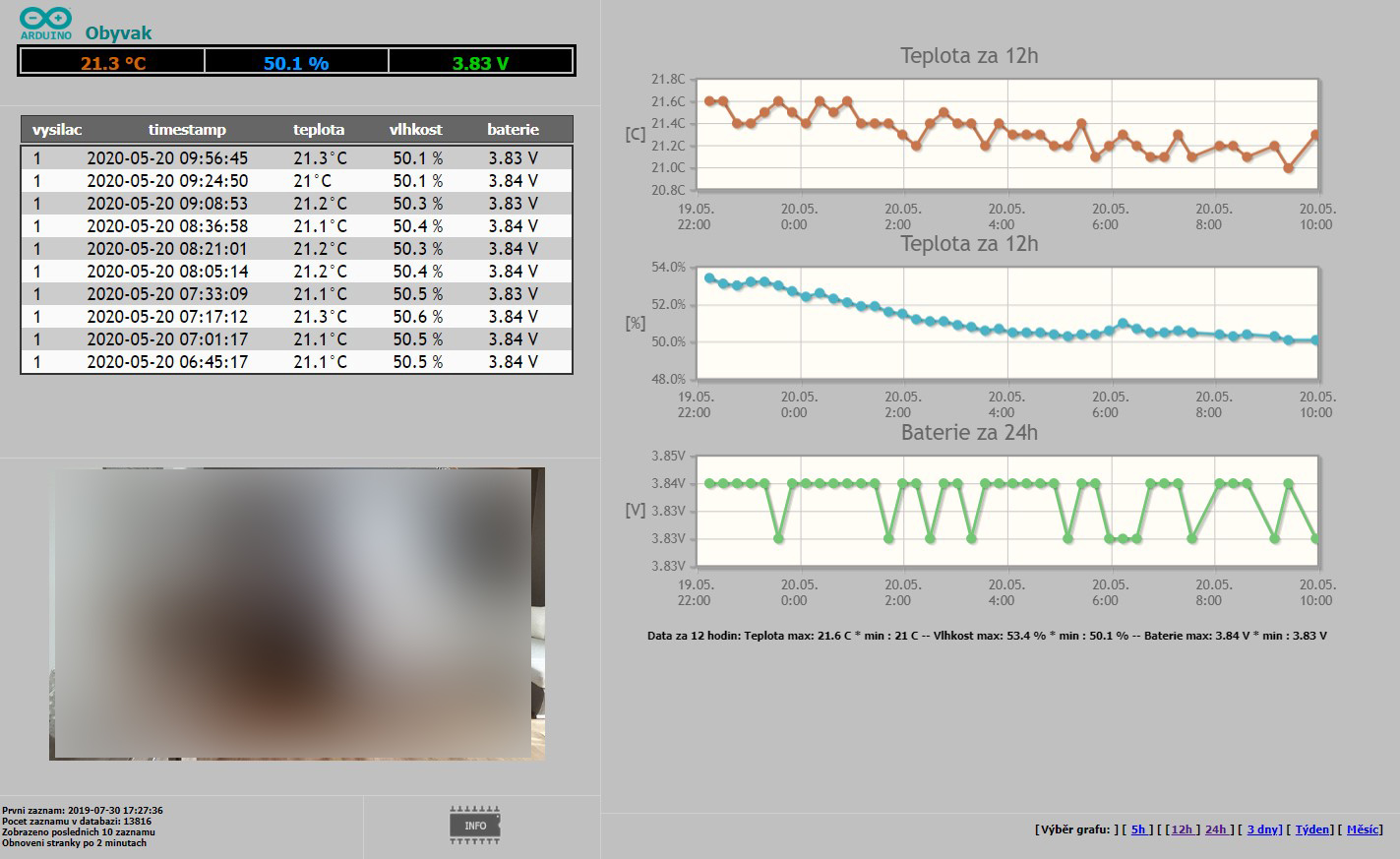Click the blue 50.1 % humidity readout
Viewport: 1400px width, 859px height.
tap(296, 63)
